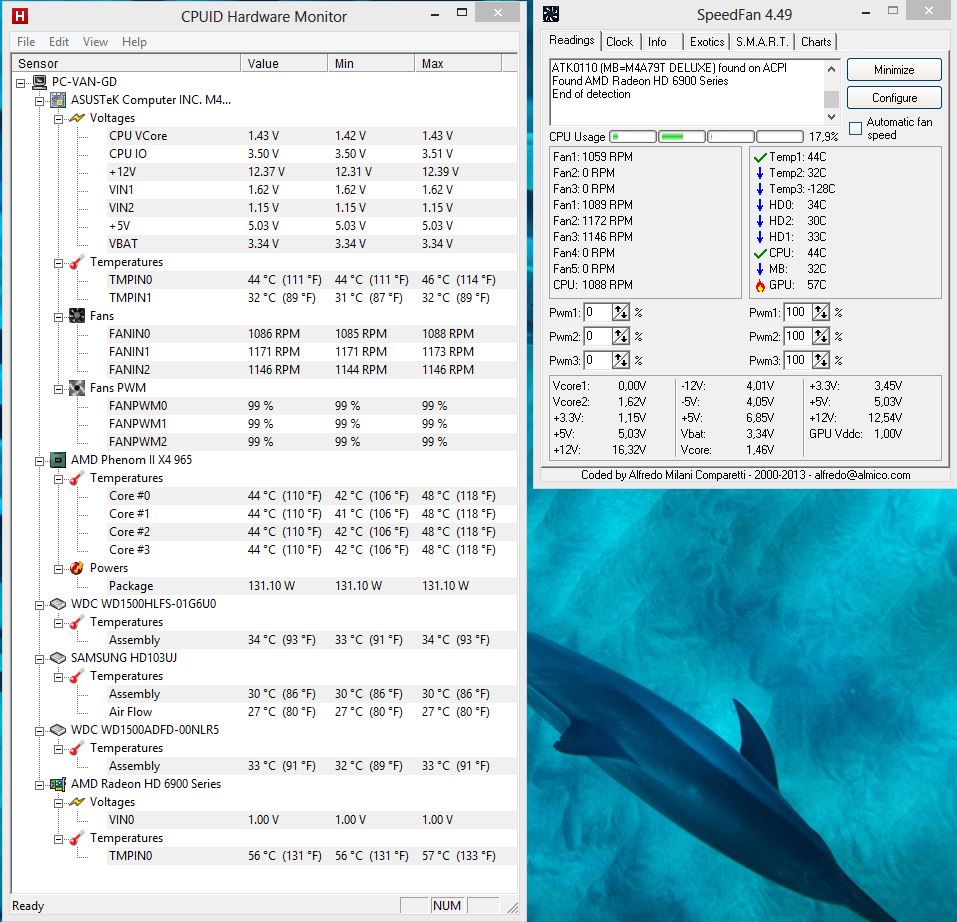Collapse the AMD Phenom II X4 965 node

40,461
